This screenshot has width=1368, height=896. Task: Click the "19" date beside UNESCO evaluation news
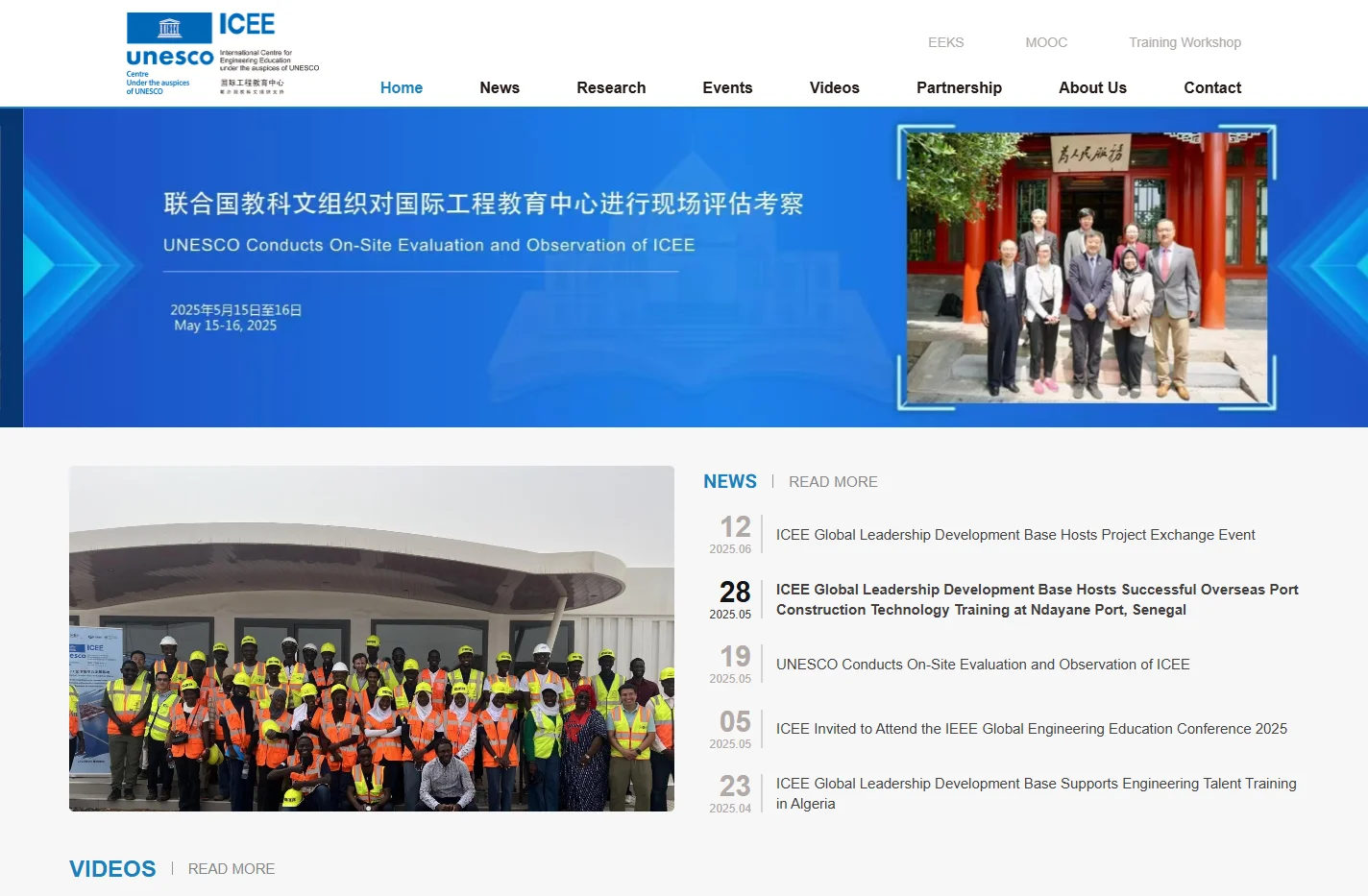click(736, 656)
